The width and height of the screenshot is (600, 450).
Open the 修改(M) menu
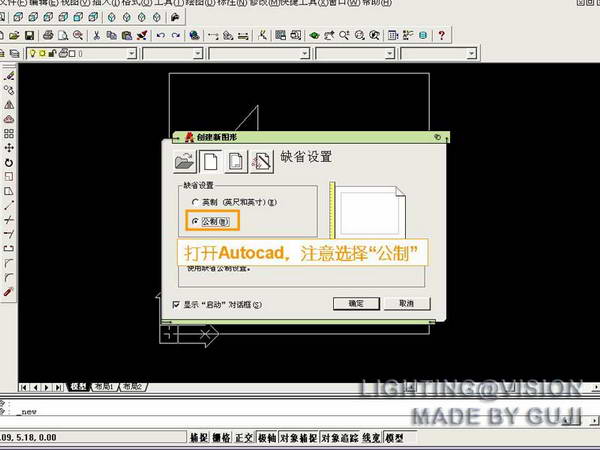264,3
